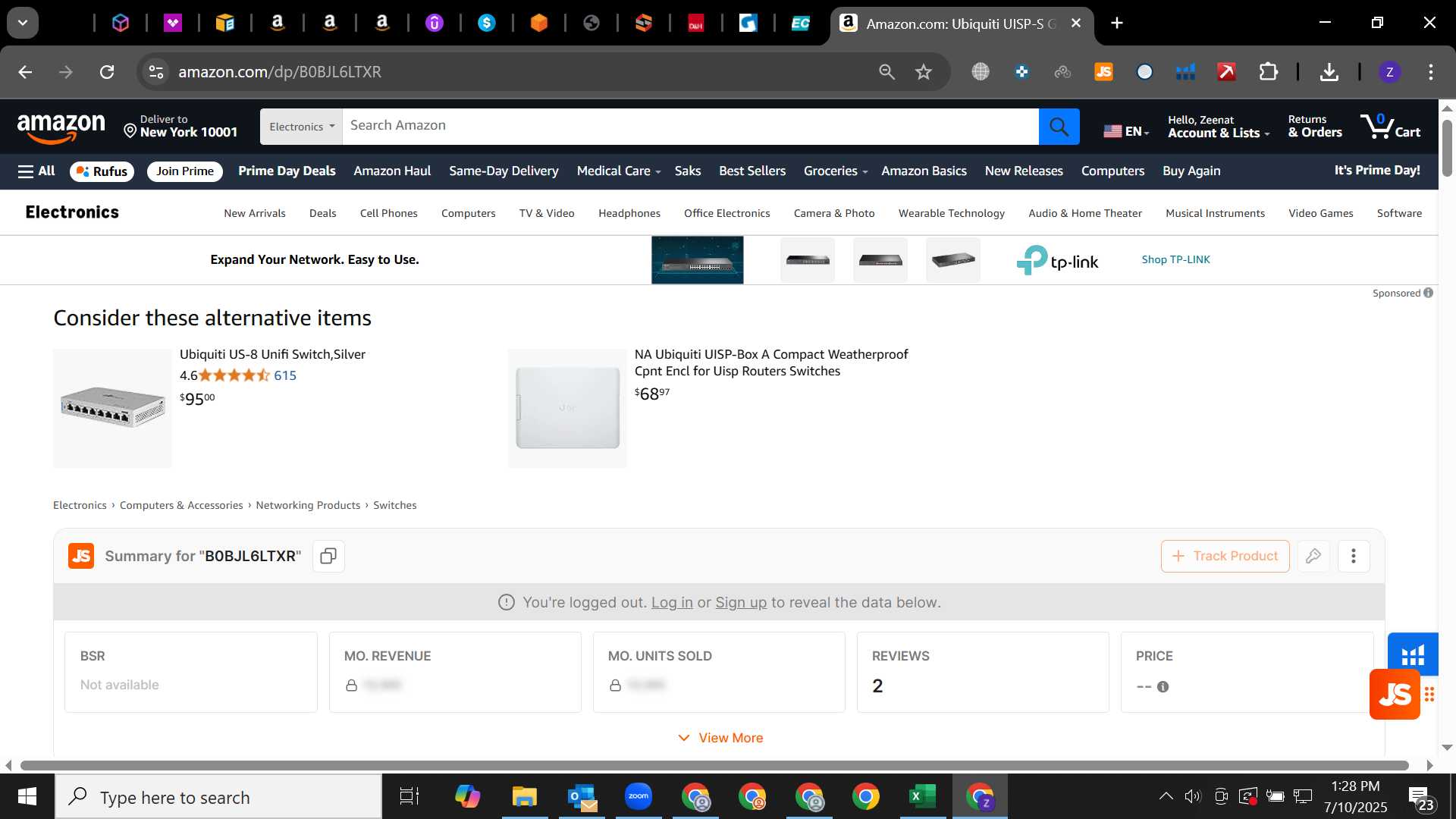Screen dimensions: 1456x819
Task: Click the Log in link
Action: pyautogui.click(x=672, y=603)
